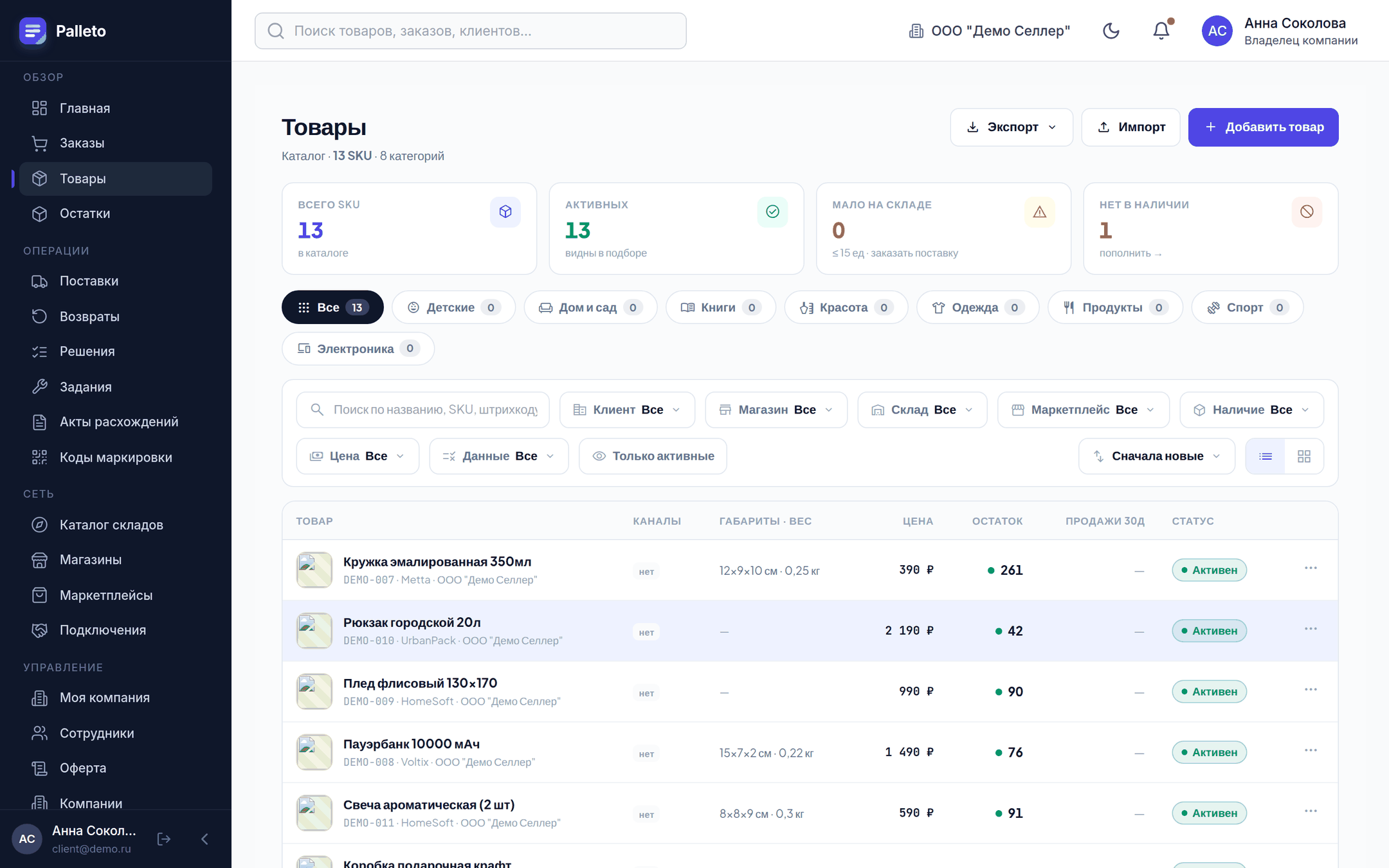1389x868 pixels.
Task: Click the Добавить товар button
Action: click(x=1263, y=127)
